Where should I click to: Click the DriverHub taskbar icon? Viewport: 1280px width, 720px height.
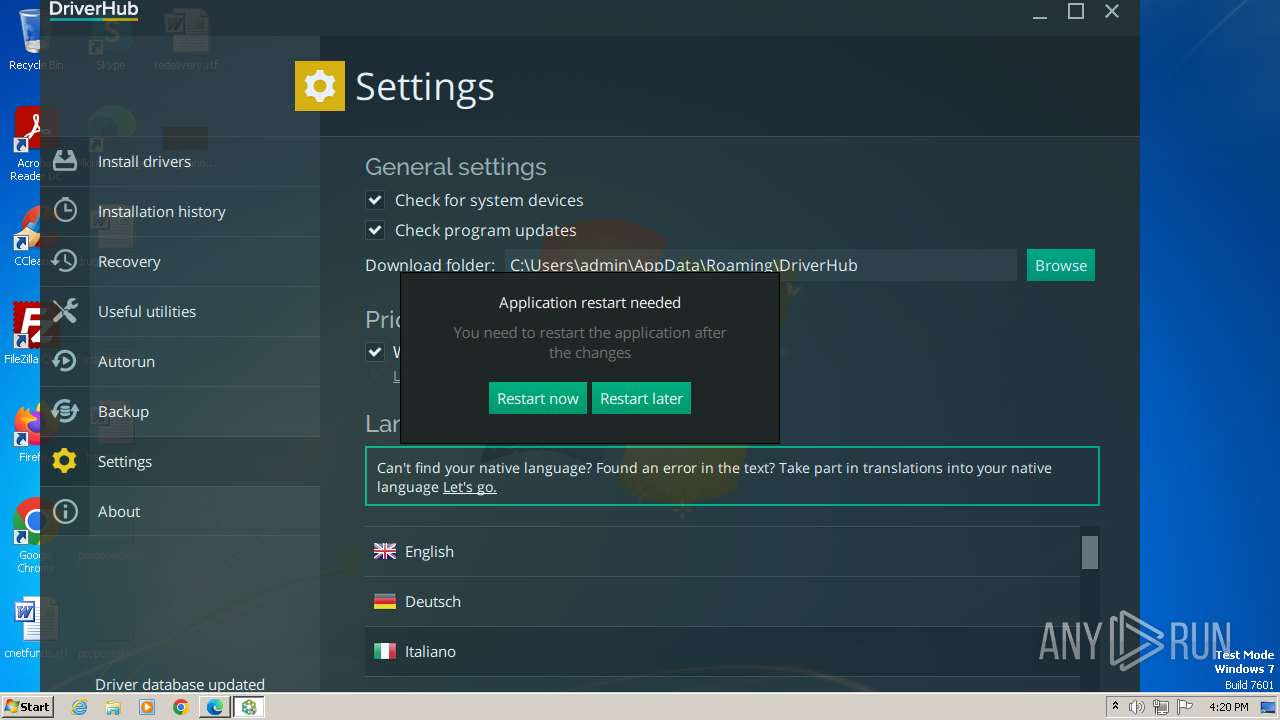(x=248, y=707)
